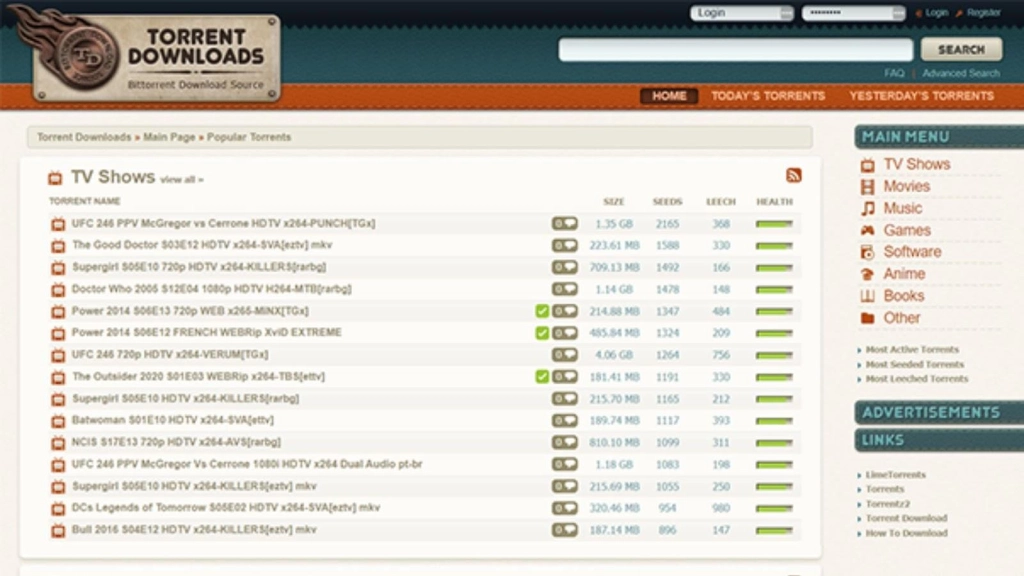Expand the Login username dropdown arrow

pyautogui.click(x=785, y=11)
